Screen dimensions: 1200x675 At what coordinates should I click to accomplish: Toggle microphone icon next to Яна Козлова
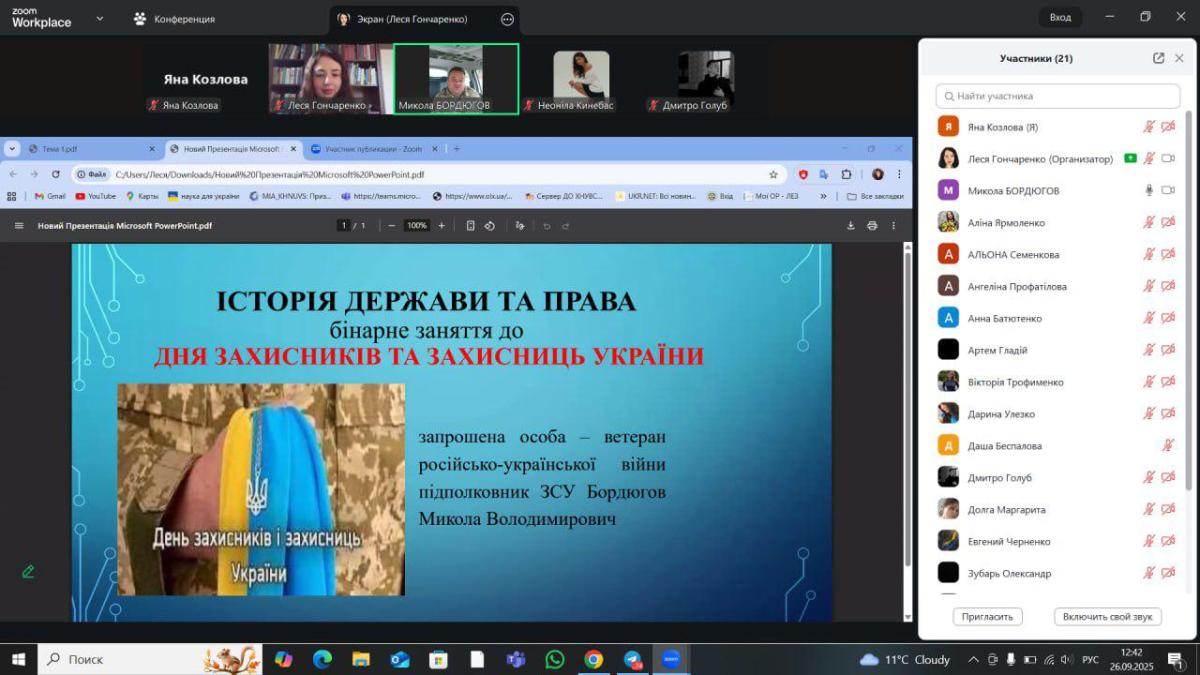[1149, 127]
